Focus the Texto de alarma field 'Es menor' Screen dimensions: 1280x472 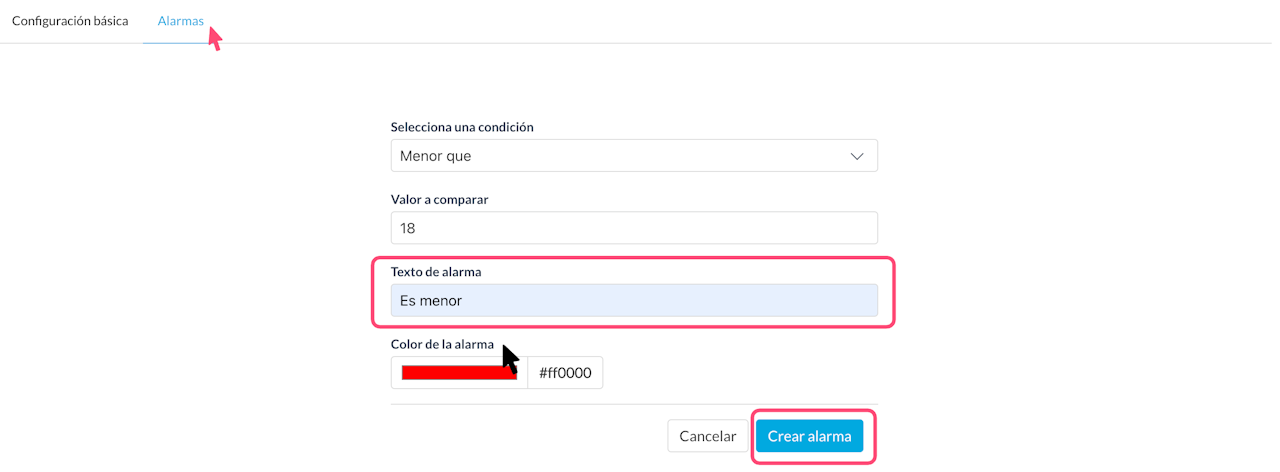coord(634,300)
